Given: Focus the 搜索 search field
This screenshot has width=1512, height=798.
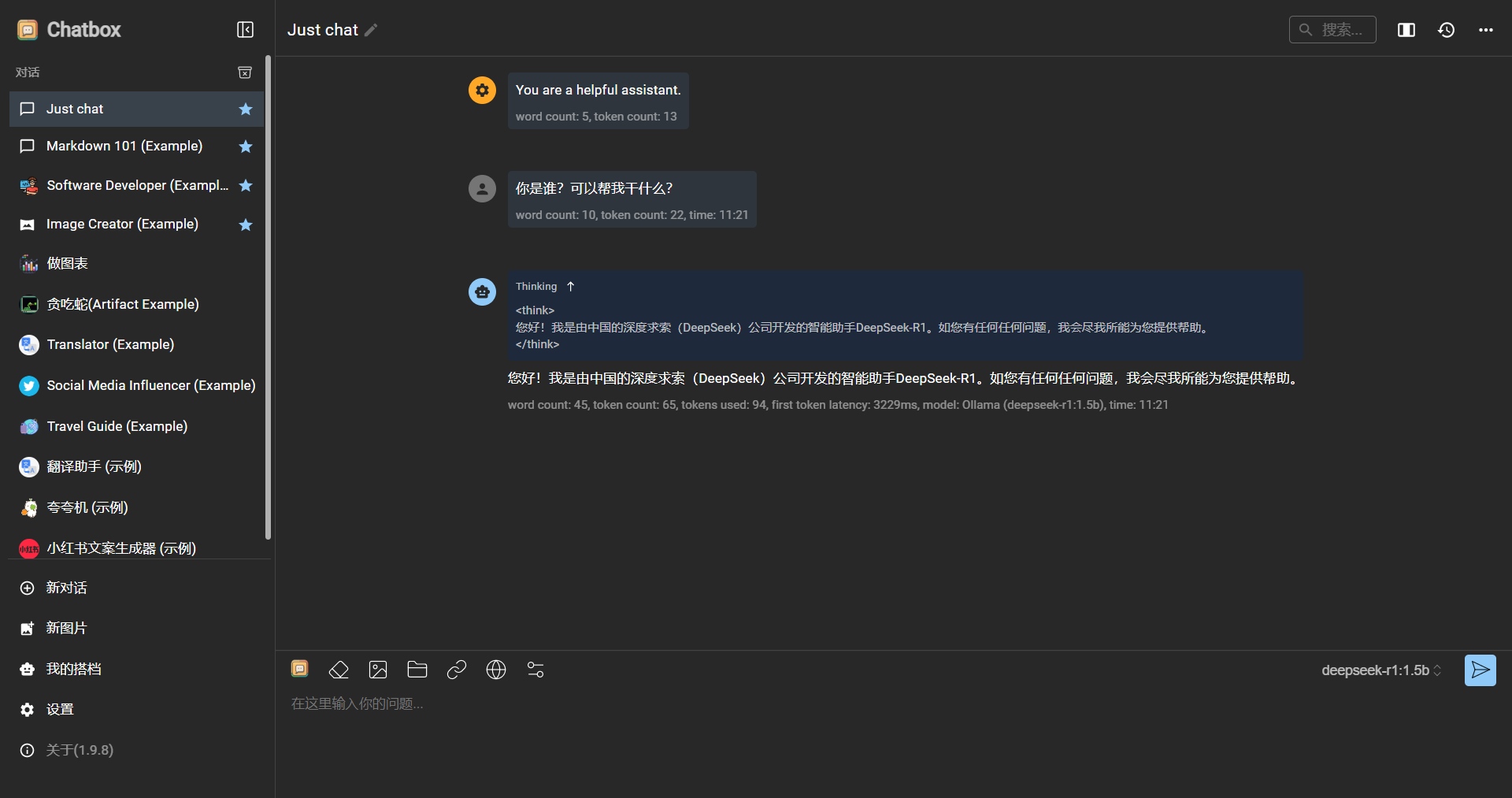Looking at the screenshot, I should pyautogui.click(x=1332, y=30).
